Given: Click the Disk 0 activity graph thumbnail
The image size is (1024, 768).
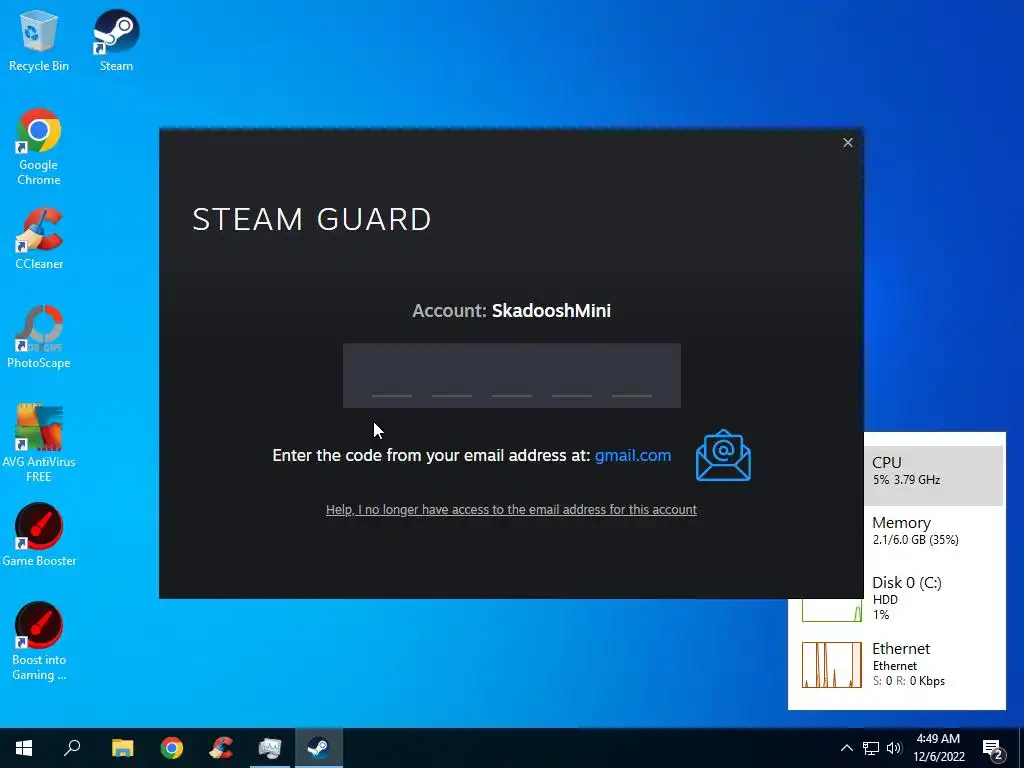Looking at the screenshot, I should coord(831,609).
